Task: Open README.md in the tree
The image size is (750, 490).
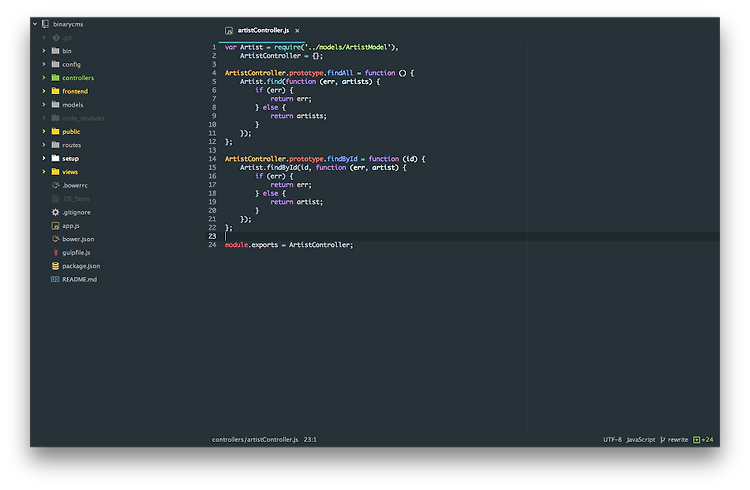Action: 79,279
